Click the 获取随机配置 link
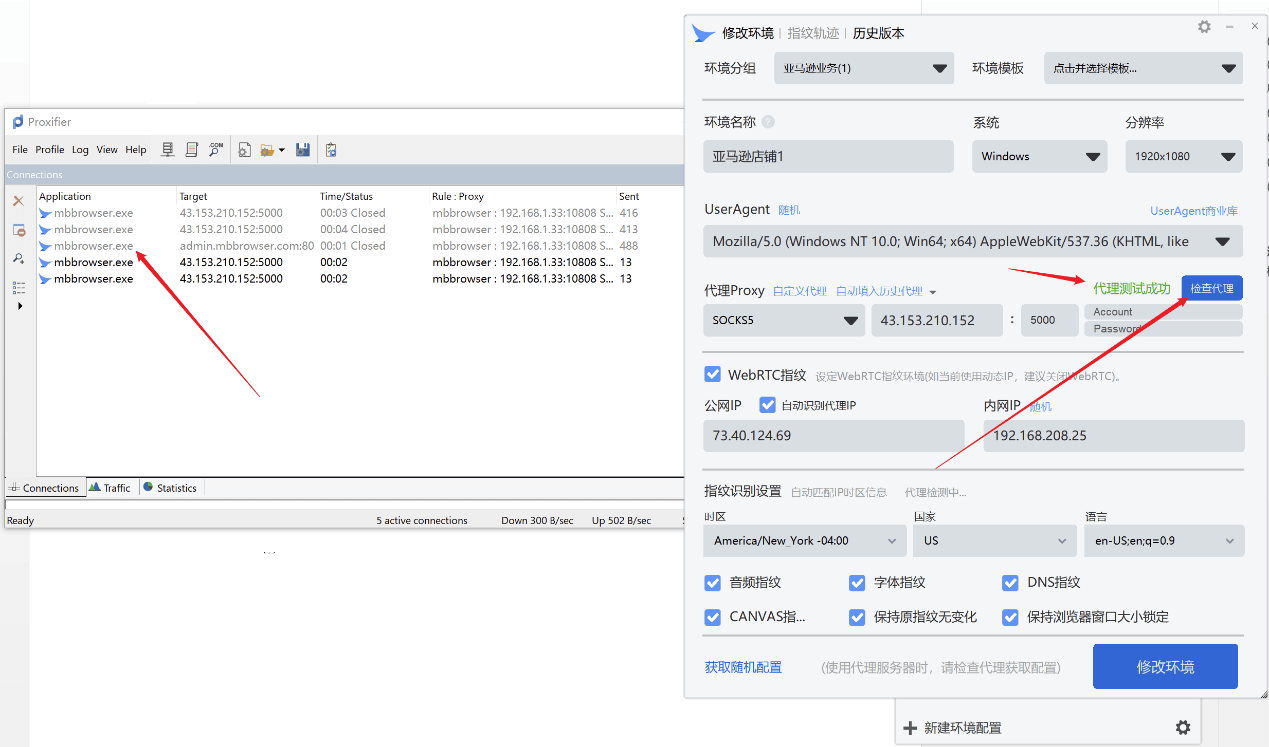The image size is (1269, 747). click(x=742, y=666)
